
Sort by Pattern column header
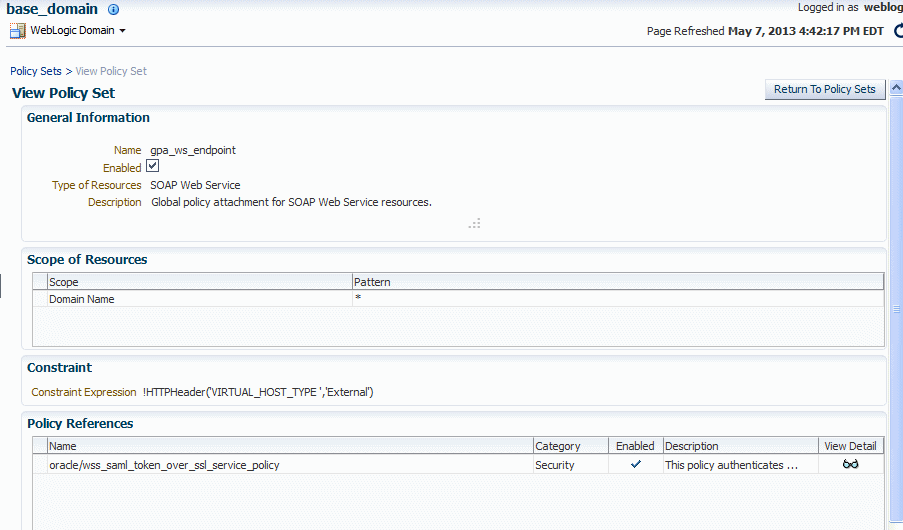pos(617,282)
